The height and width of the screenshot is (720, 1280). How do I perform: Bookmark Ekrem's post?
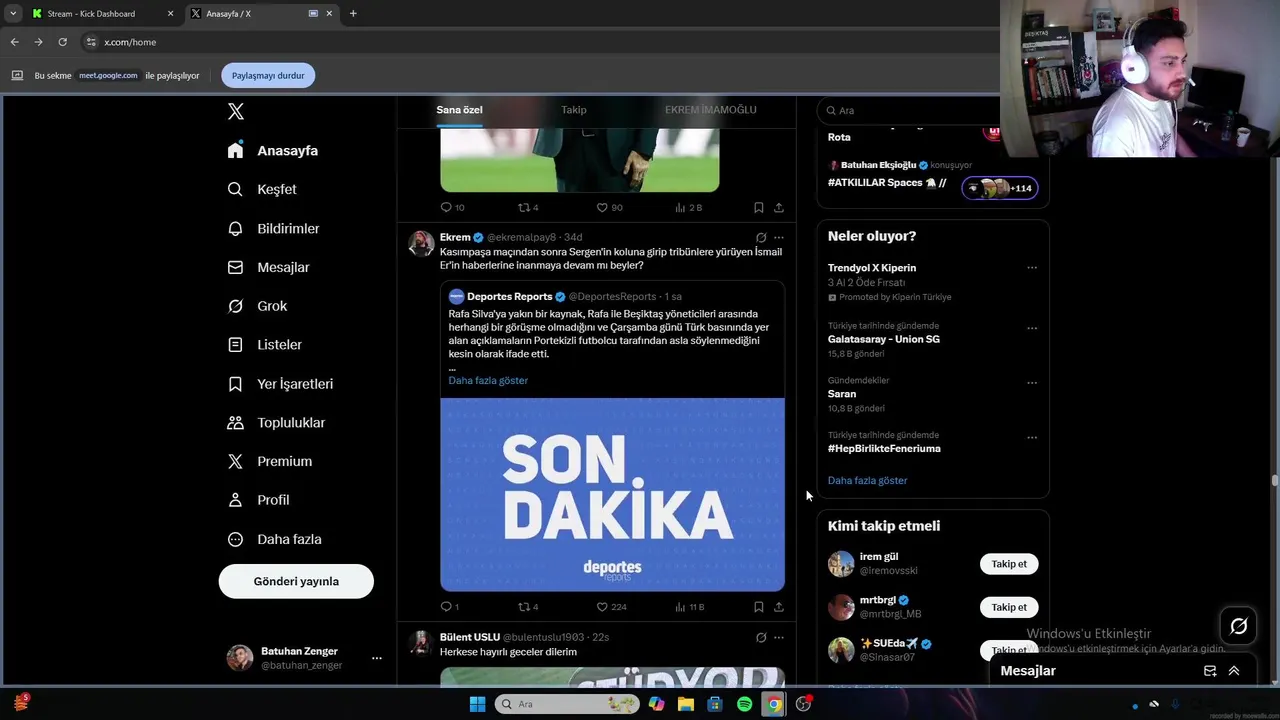click(x=758, y=606)
